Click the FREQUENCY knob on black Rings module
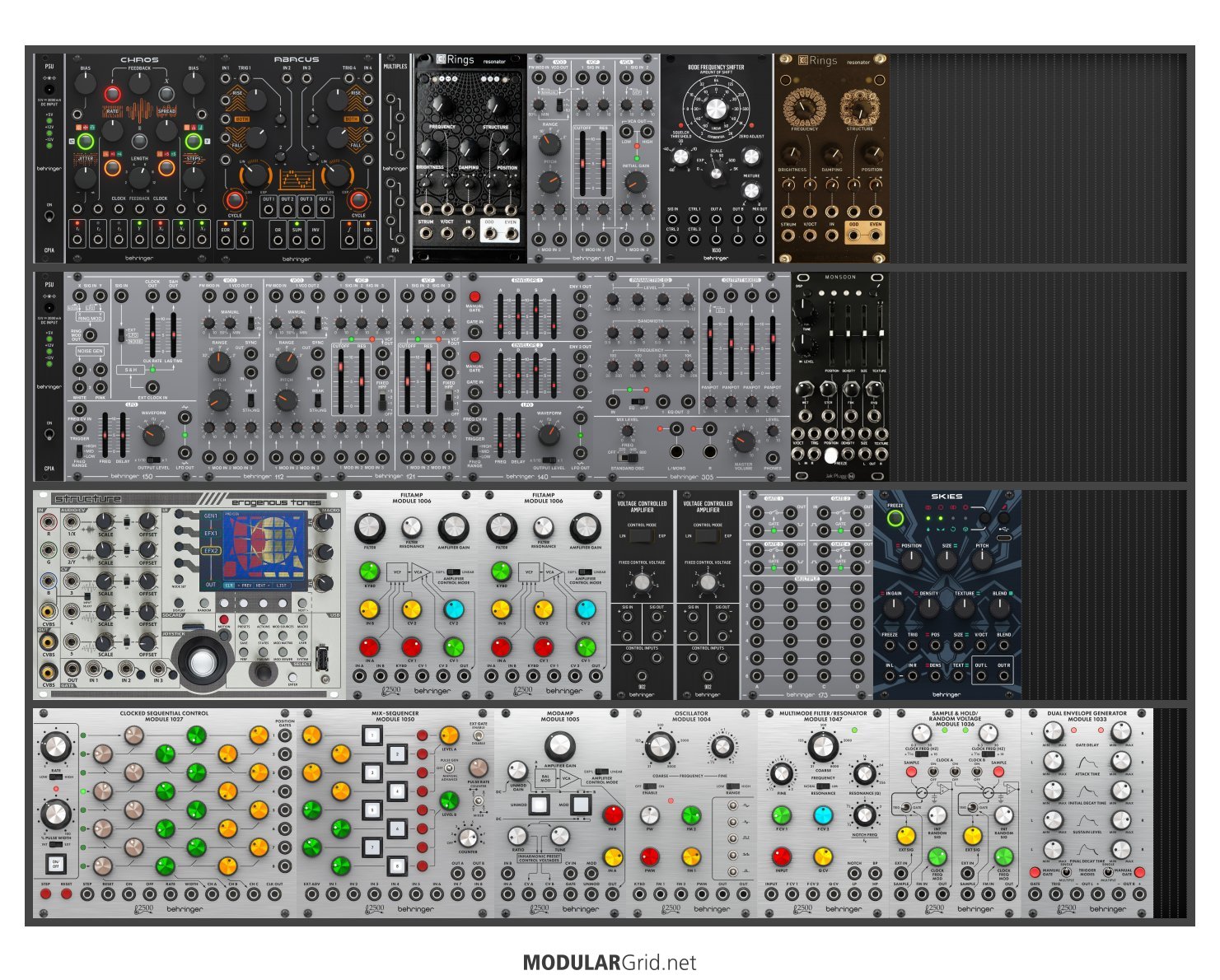This screenshot has height=980, width=1220. point(442,105)
